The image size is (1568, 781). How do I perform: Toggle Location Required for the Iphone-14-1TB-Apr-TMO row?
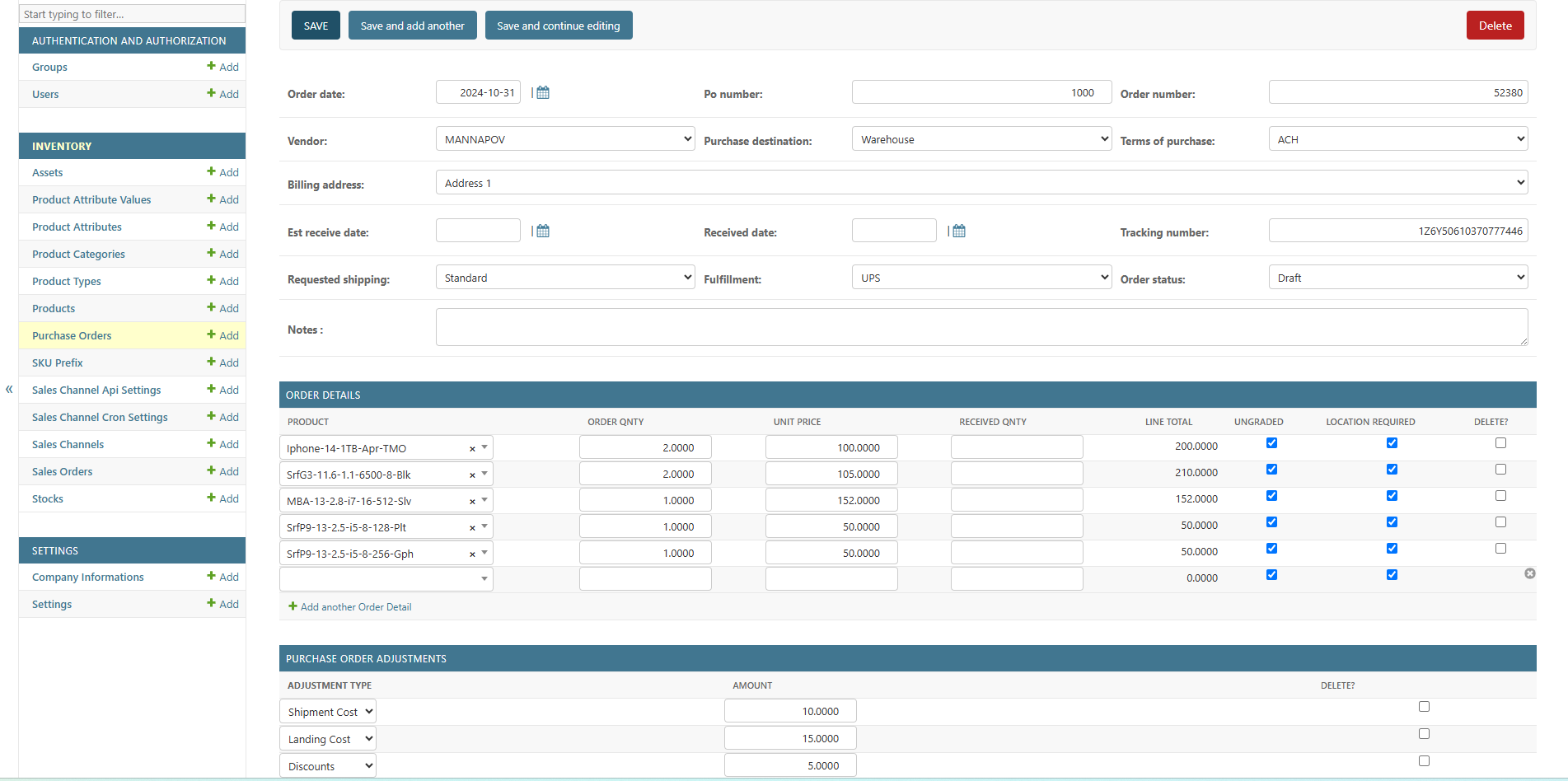[x=1392, y=443]
